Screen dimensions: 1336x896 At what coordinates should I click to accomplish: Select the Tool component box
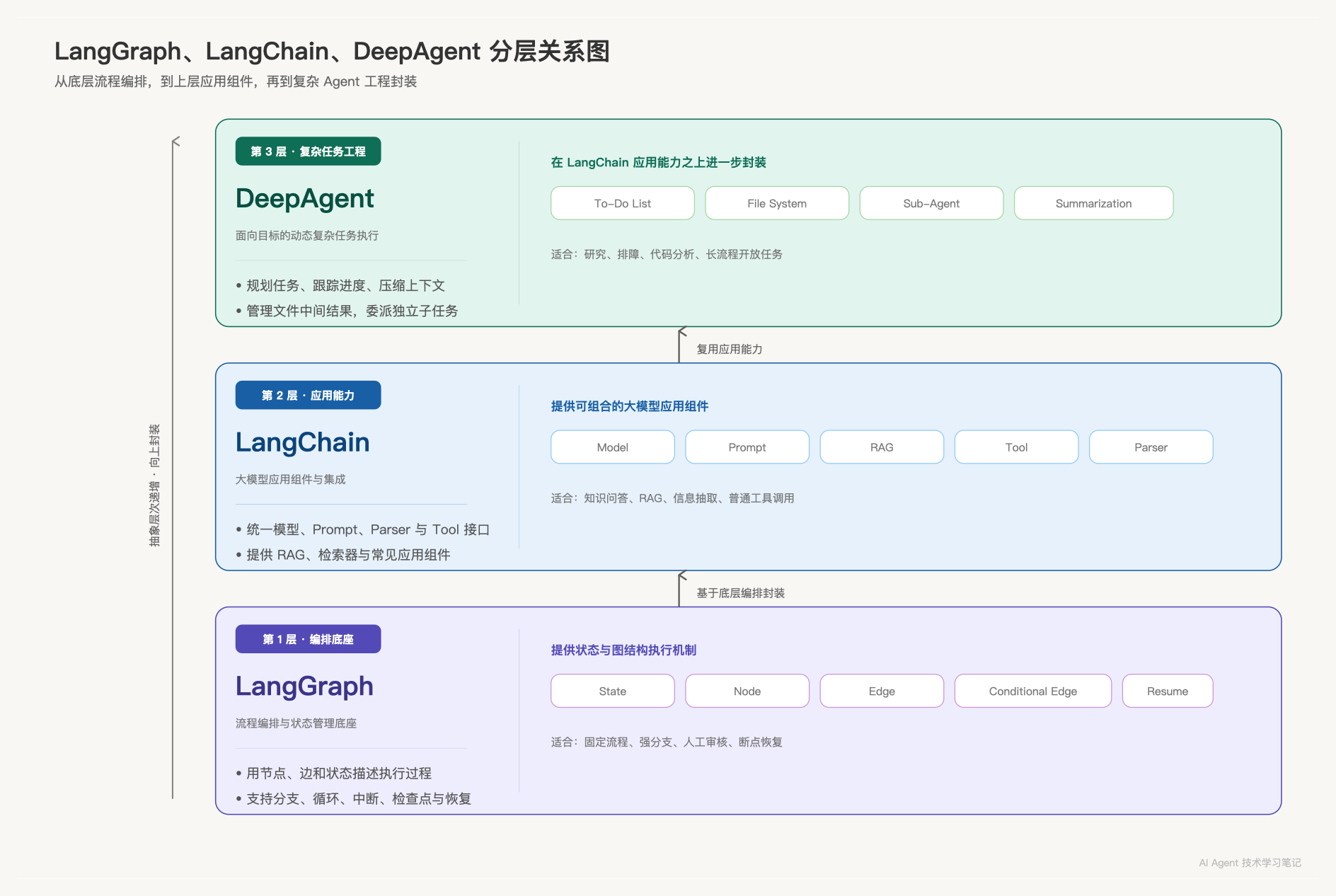coord(1016,447)
